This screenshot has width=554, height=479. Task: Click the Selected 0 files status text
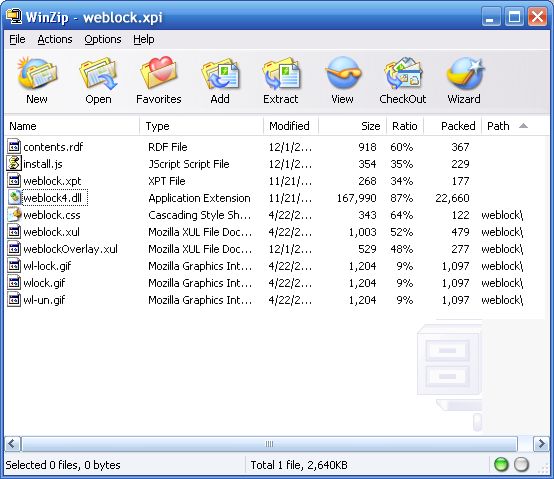click(x=63, y=465)
